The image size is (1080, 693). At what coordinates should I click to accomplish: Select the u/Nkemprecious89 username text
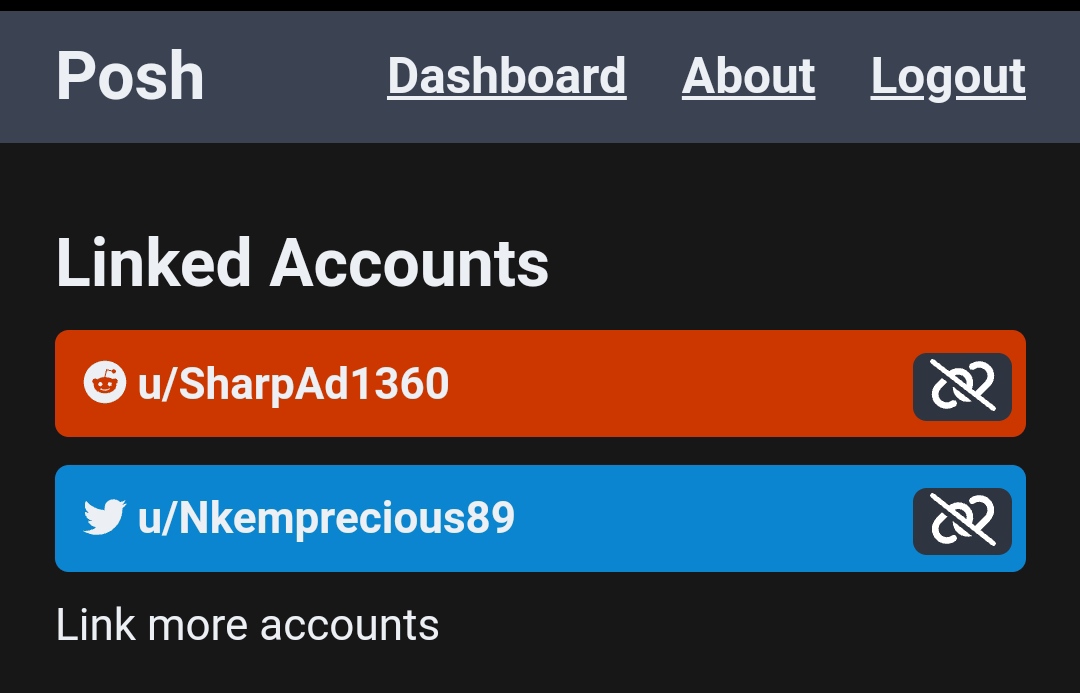(326, 518)
